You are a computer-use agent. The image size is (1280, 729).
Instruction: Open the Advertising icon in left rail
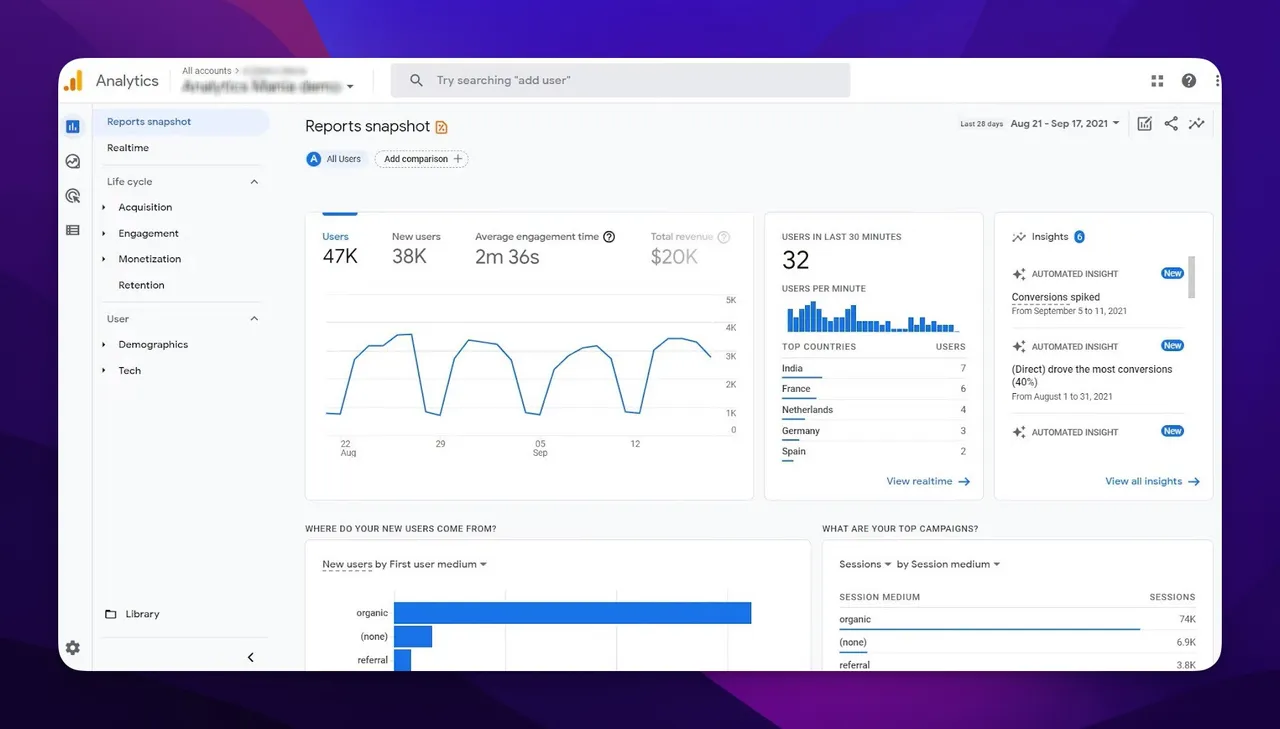click(x=73, y=196)
